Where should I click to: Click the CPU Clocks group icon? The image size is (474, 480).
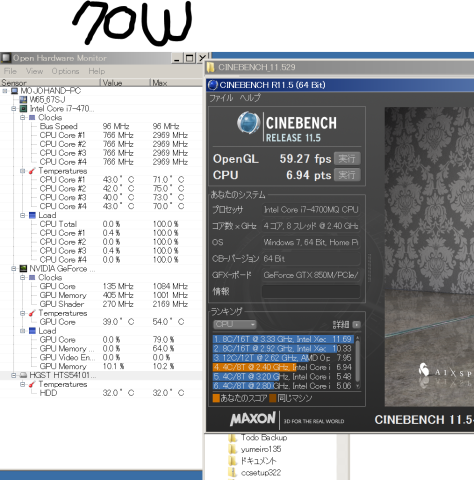coord(32,117)
